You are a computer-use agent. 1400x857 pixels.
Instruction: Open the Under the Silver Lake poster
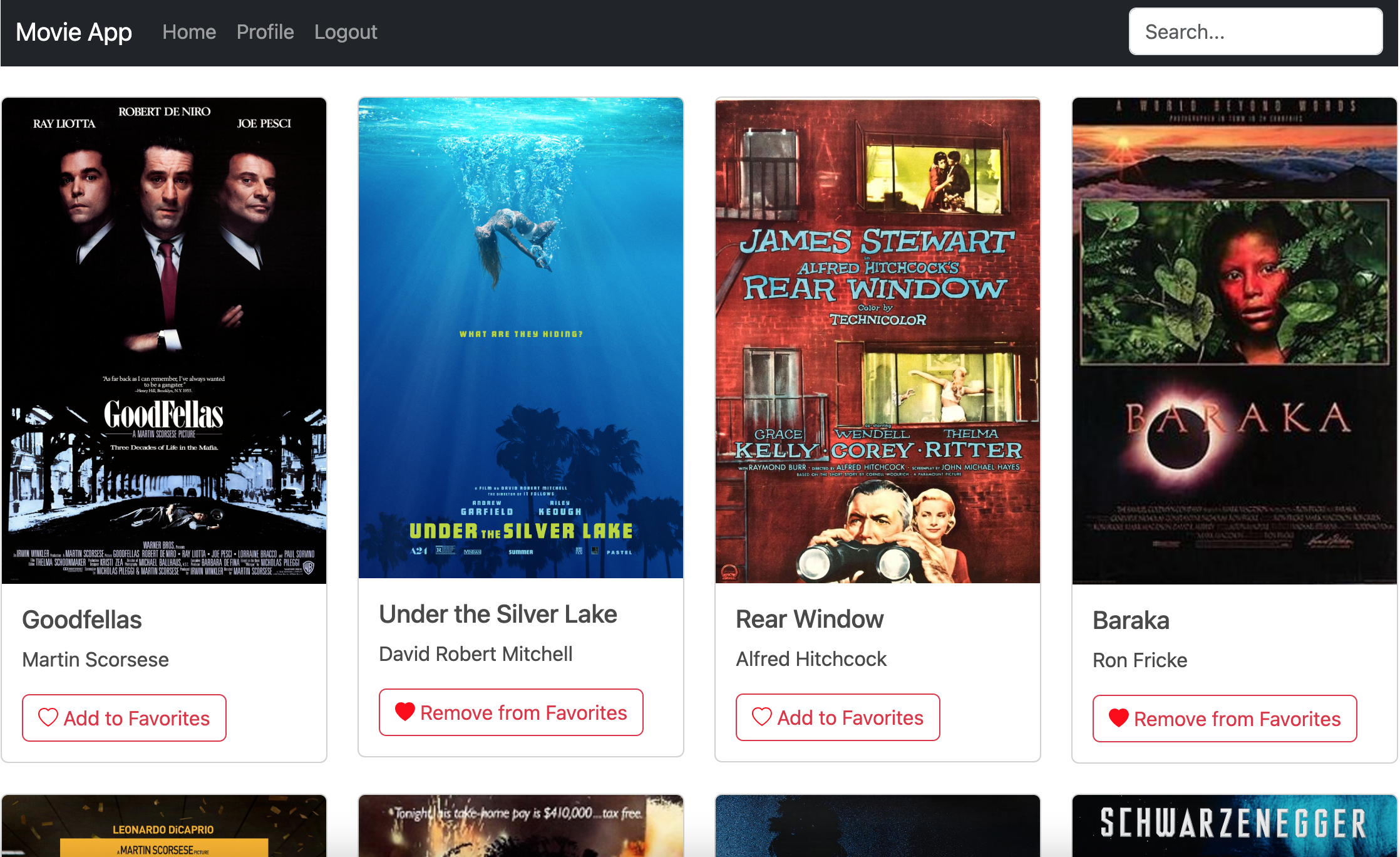[x=521, y=338]
